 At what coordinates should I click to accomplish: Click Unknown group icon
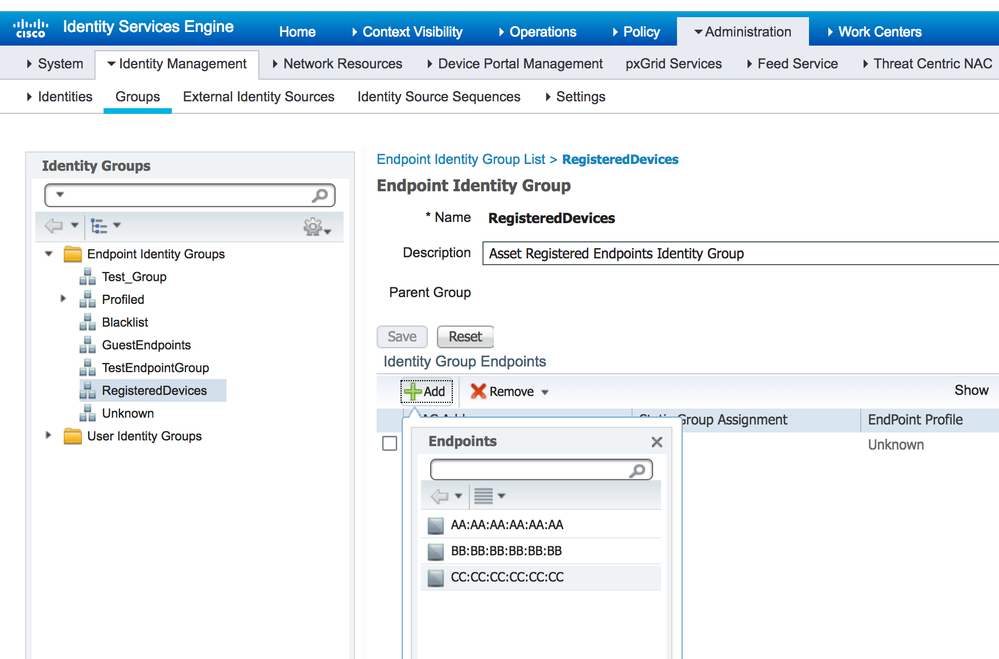pyautogui.click(x=88, y=414)
